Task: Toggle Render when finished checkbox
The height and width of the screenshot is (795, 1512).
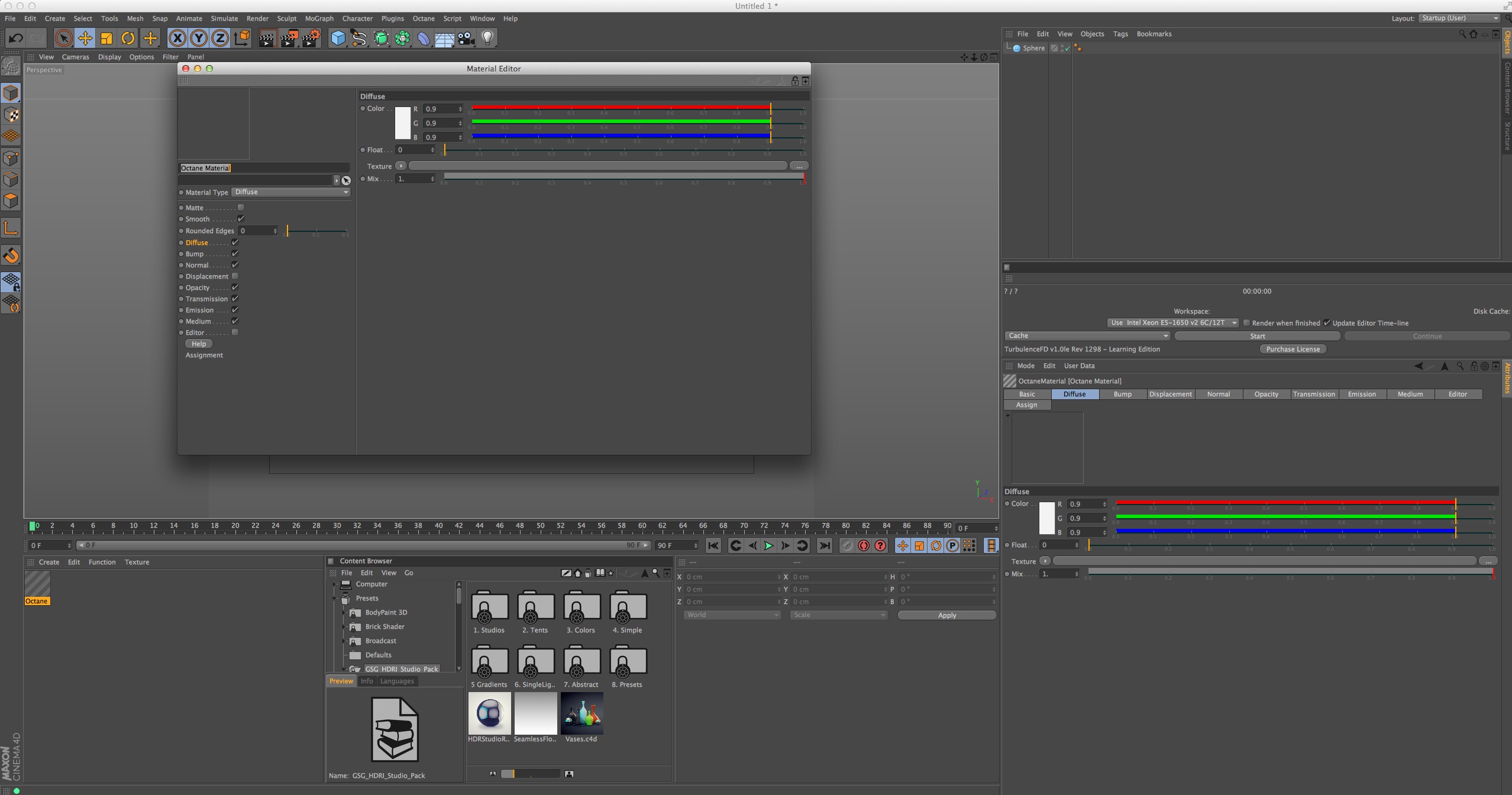Action: (x=1246, y=323)
